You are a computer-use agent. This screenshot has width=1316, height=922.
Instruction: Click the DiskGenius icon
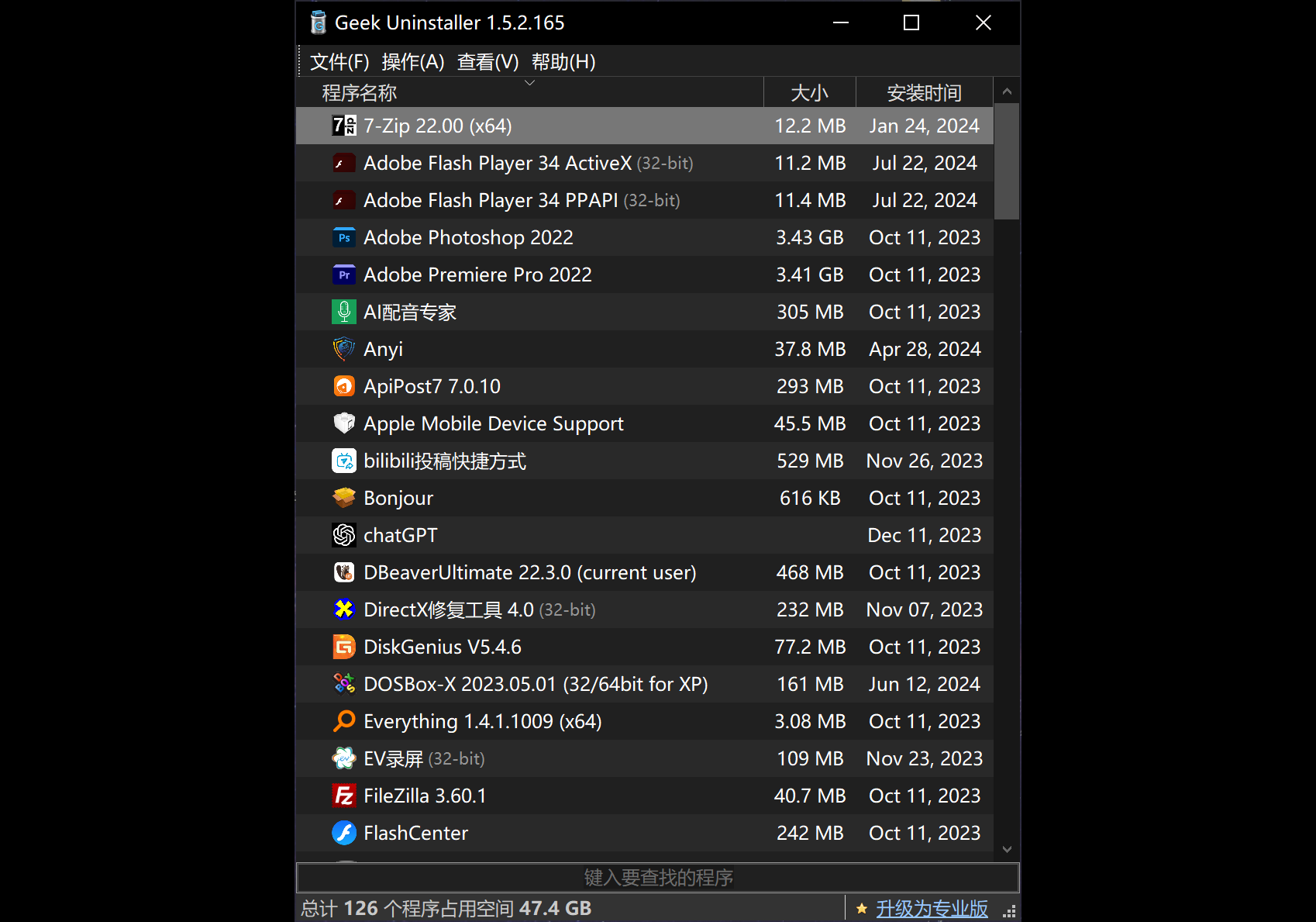[344, 647]
